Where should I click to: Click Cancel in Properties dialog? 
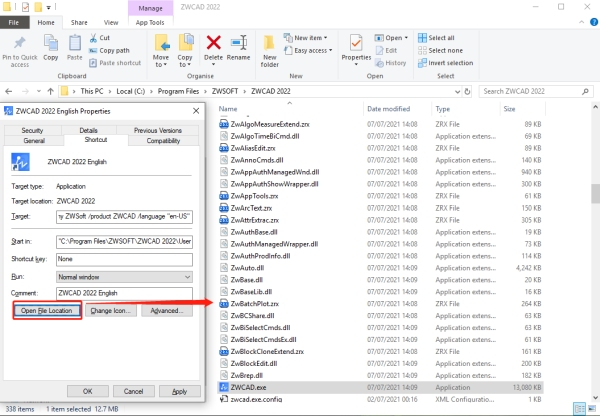134,392
